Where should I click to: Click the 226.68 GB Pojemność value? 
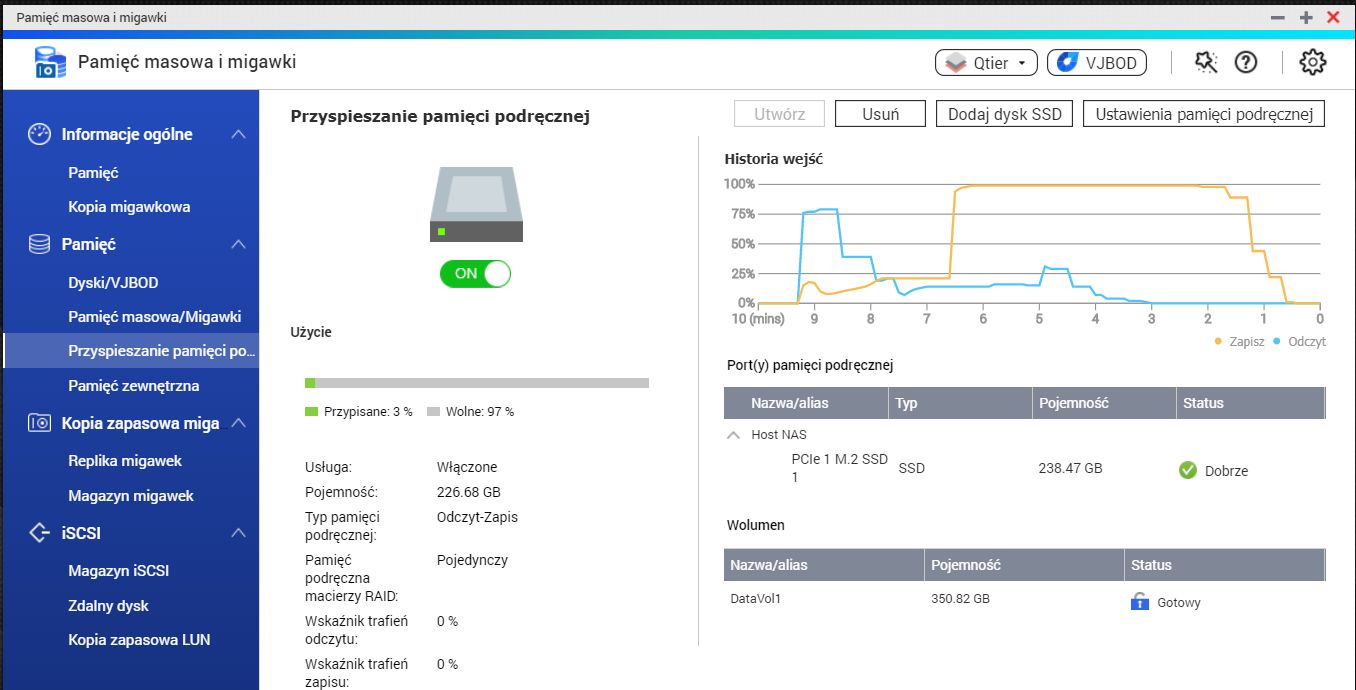469,492
